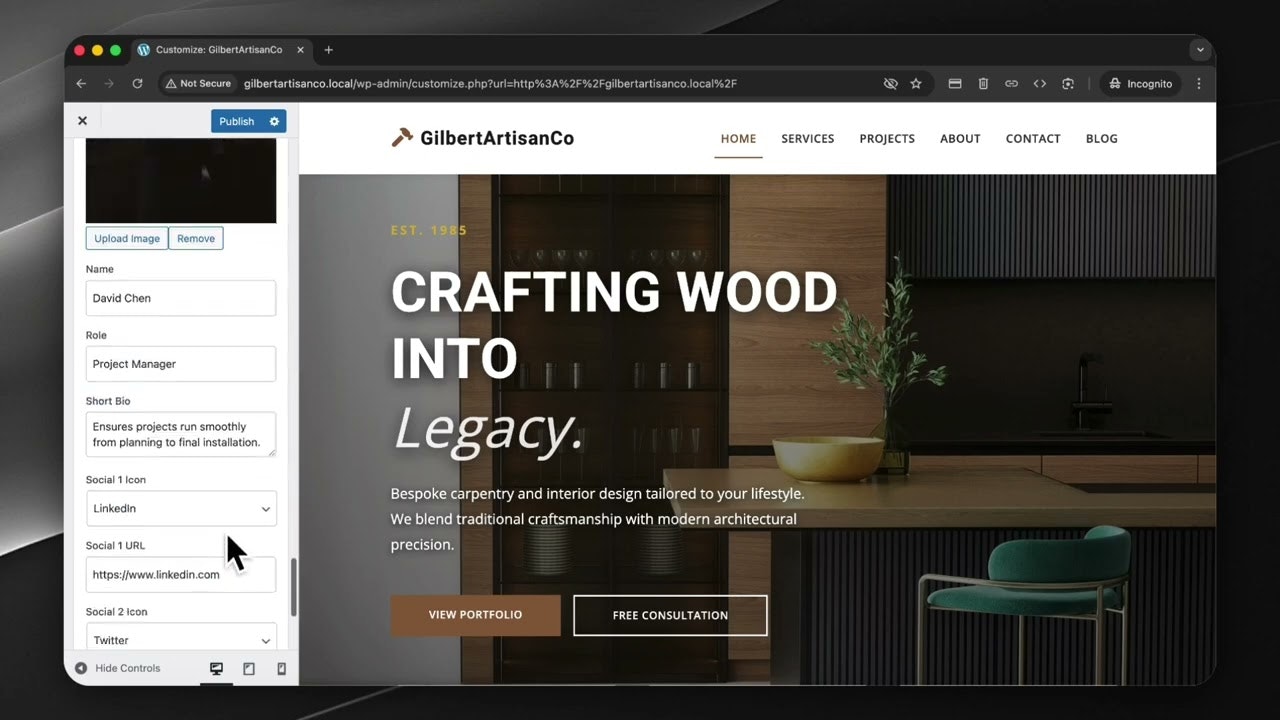The image size is (1280, 720).
Task: Click the Name field containing David Chen
Action: (180, 298)
